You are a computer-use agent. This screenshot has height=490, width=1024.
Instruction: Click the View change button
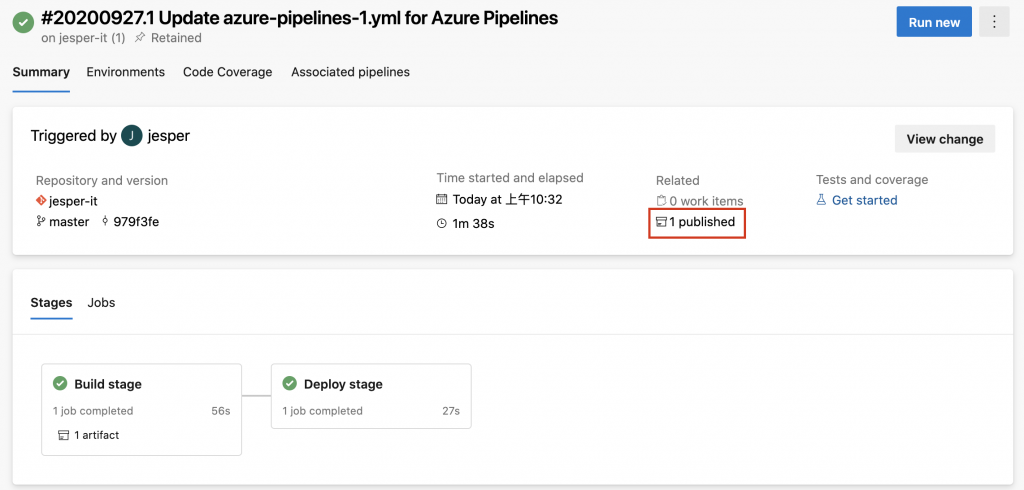coord(944,139)
